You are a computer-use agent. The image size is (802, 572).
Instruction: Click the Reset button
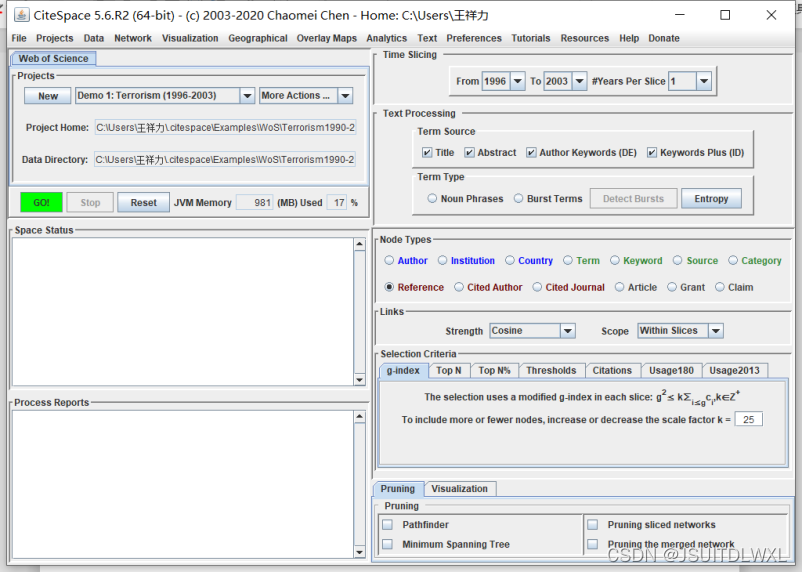click(x=143, y=203)
